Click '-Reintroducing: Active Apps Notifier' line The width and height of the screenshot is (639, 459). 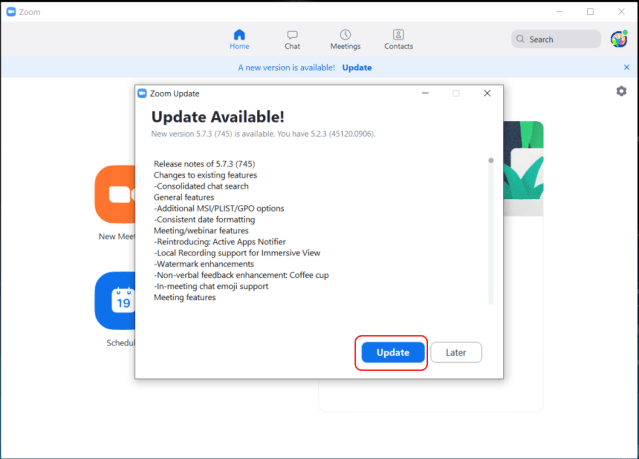click(x=220, y=242)
